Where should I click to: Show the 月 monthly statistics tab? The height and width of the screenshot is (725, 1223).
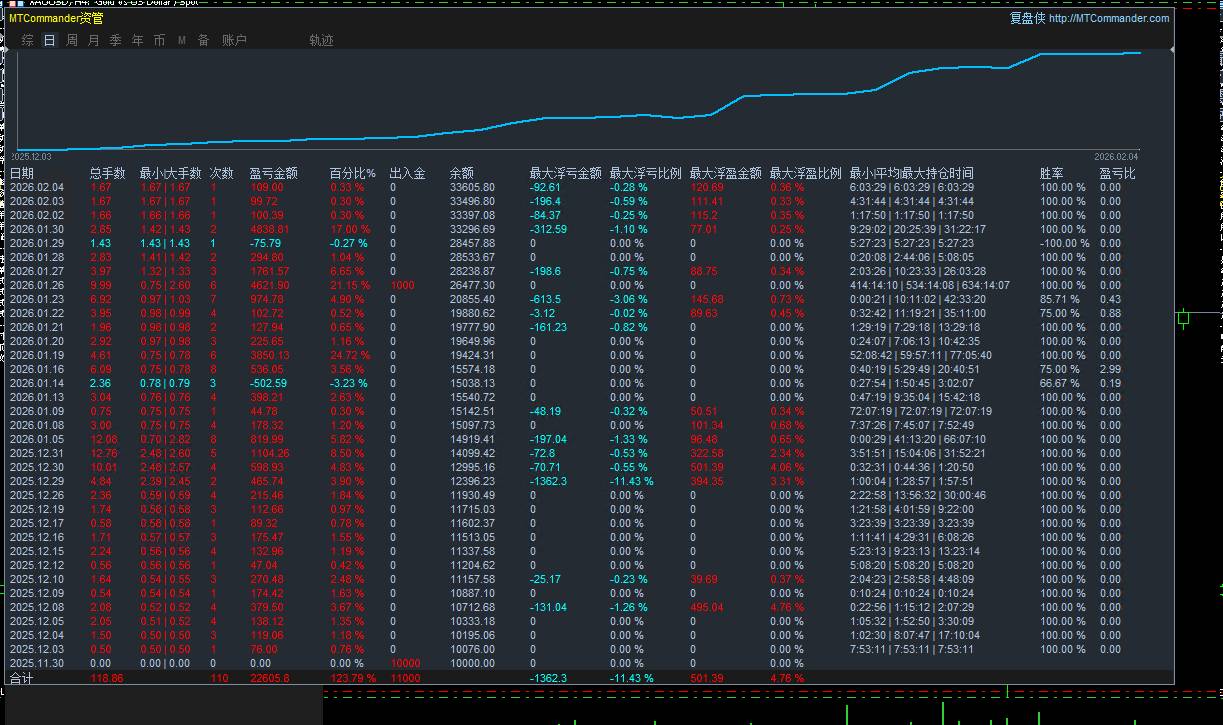tap(94, 40)
